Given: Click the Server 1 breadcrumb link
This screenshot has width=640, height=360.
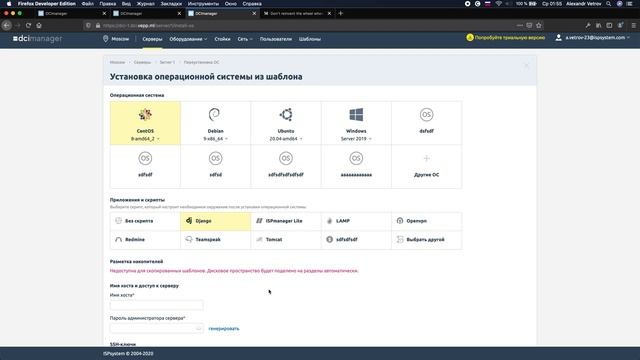Looking at the screenshot, I should [x=167, y=62].
